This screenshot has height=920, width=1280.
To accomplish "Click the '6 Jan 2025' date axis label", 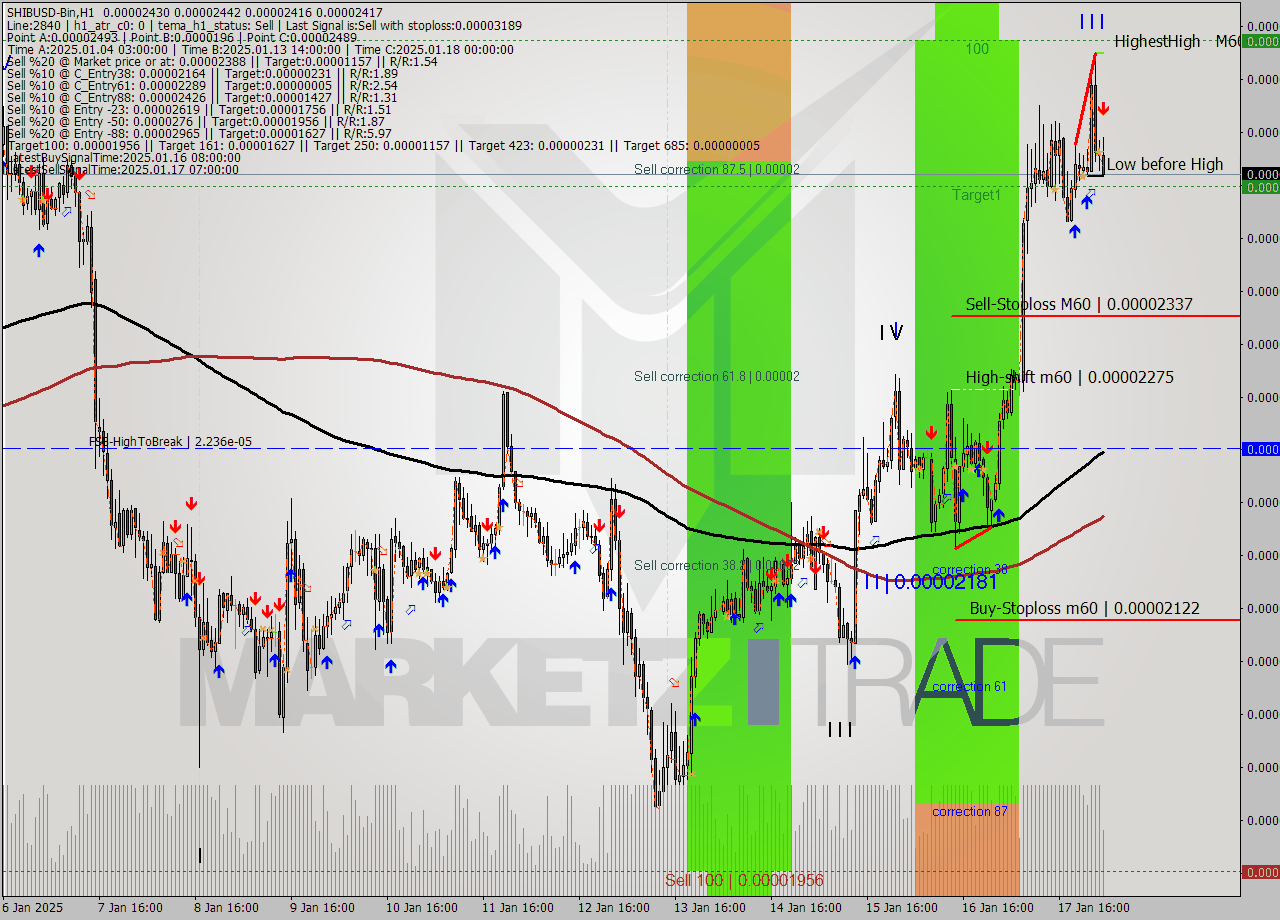I will 32,908.
